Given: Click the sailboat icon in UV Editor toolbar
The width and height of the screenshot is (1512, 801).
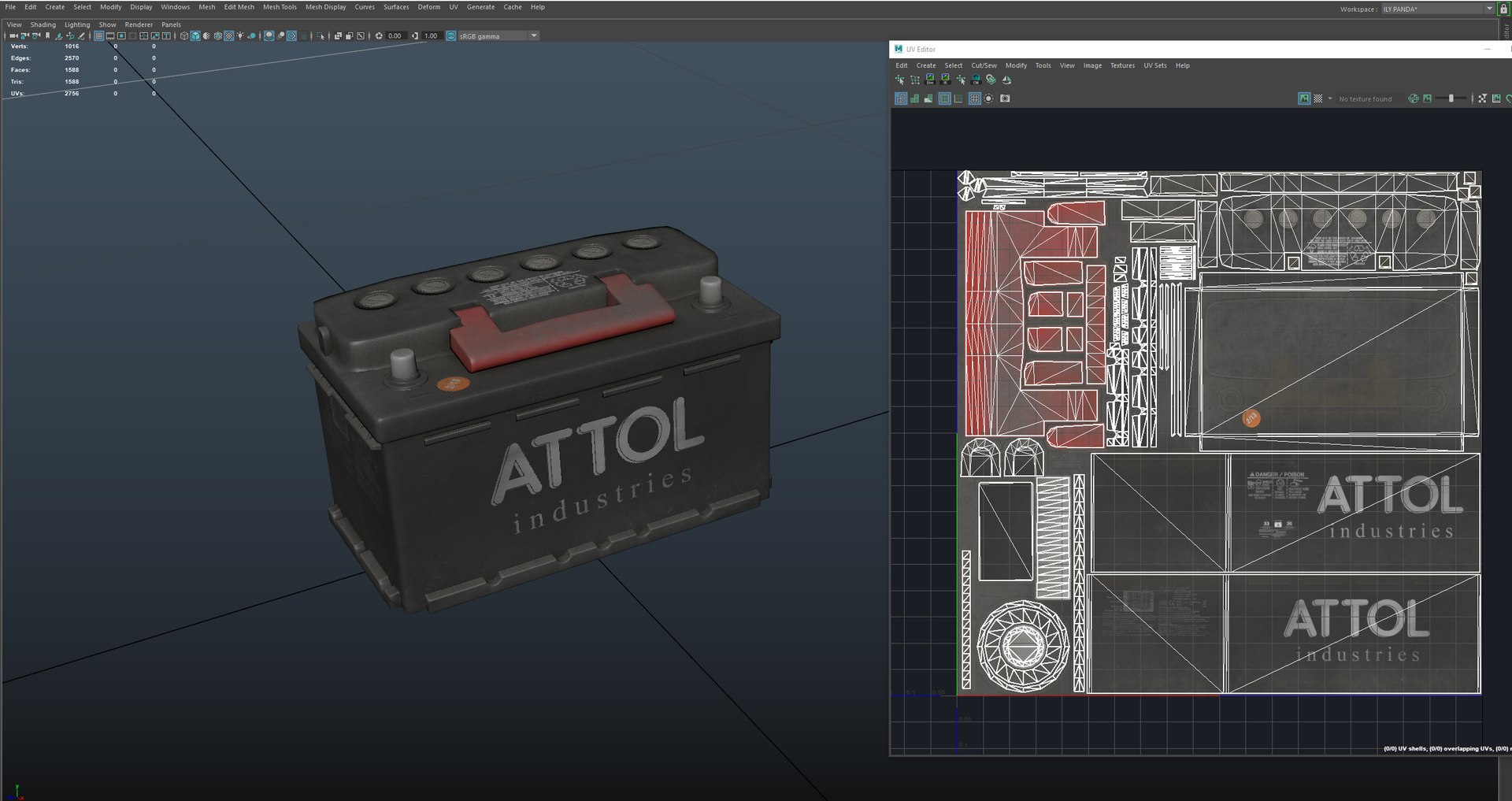Looking at the screenshot, I should (1007, 80).
